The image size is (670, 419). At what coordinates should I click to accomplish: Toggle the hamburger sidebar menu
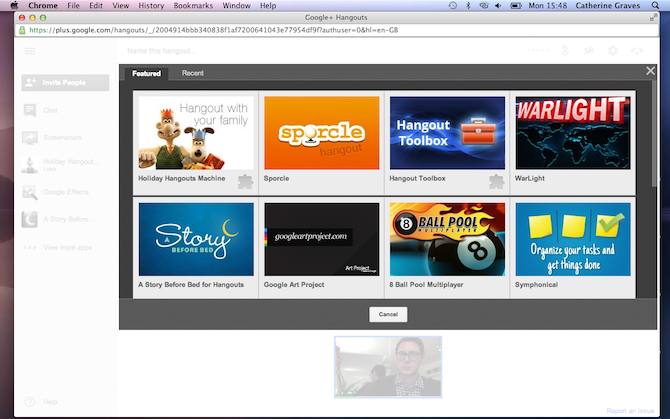click(x=29, y=51)
